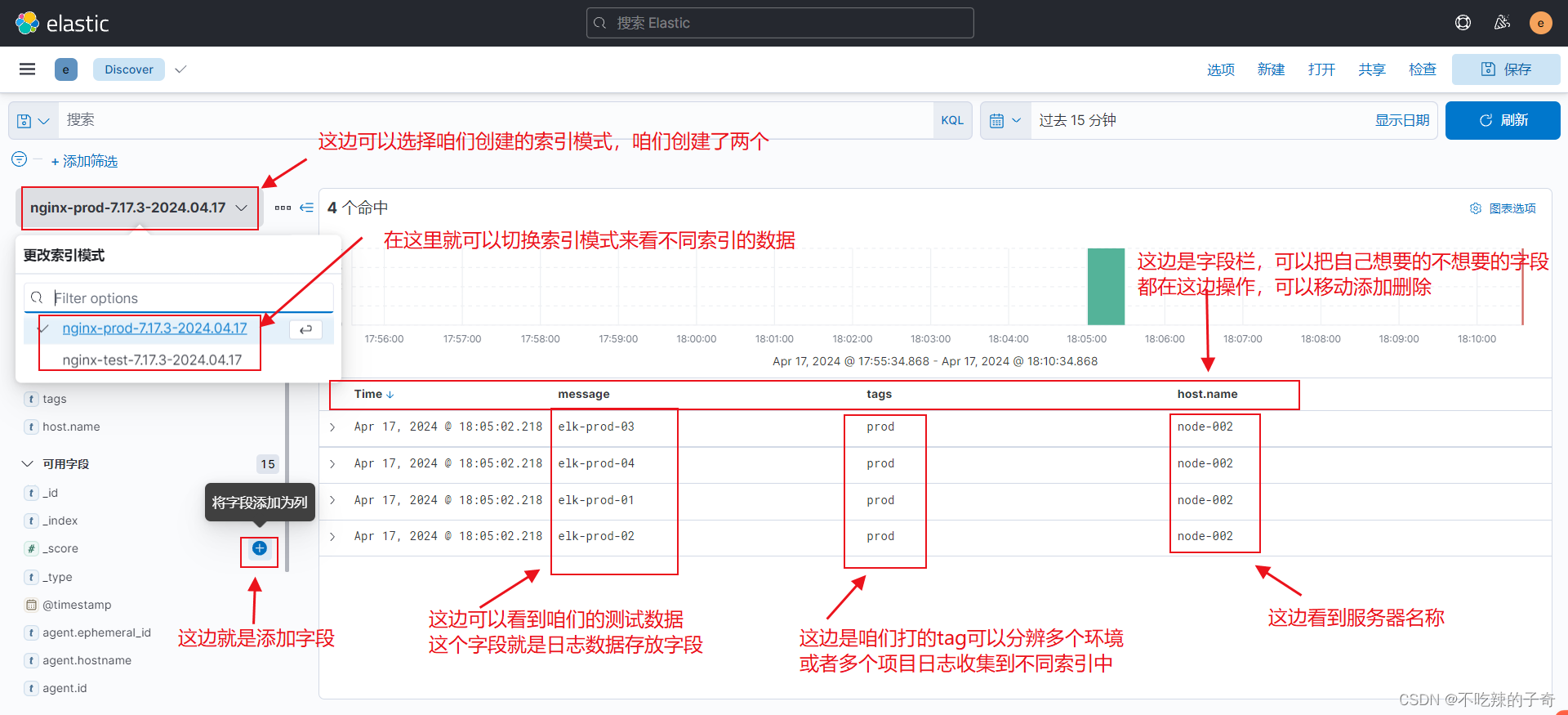Click the 共享 menu item

[x=1372, y=69]
